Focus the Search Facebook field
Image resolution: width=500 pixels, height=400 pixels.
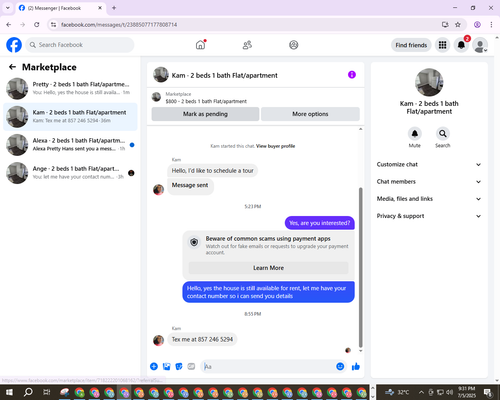(x=80, y=45)
